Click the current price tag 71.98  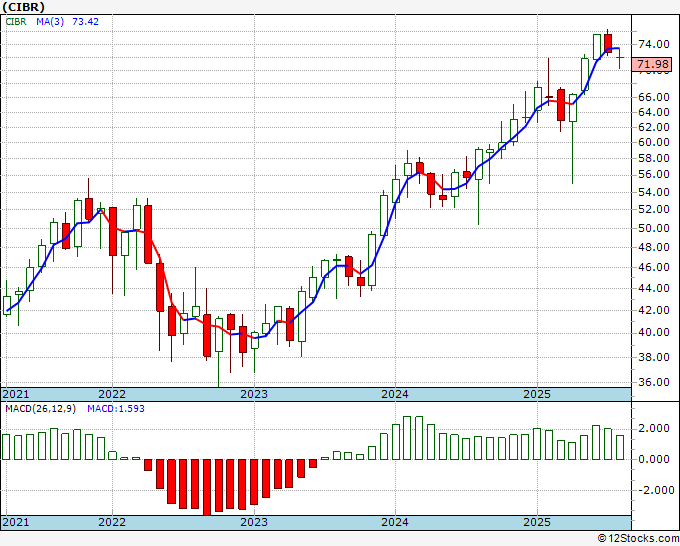(654, 64)
